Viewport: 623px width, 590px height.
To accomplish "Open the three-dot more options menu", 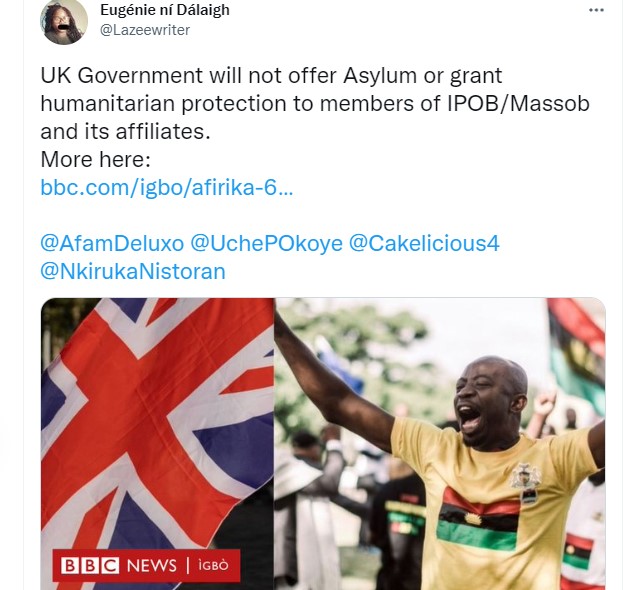I will (596, 10).
